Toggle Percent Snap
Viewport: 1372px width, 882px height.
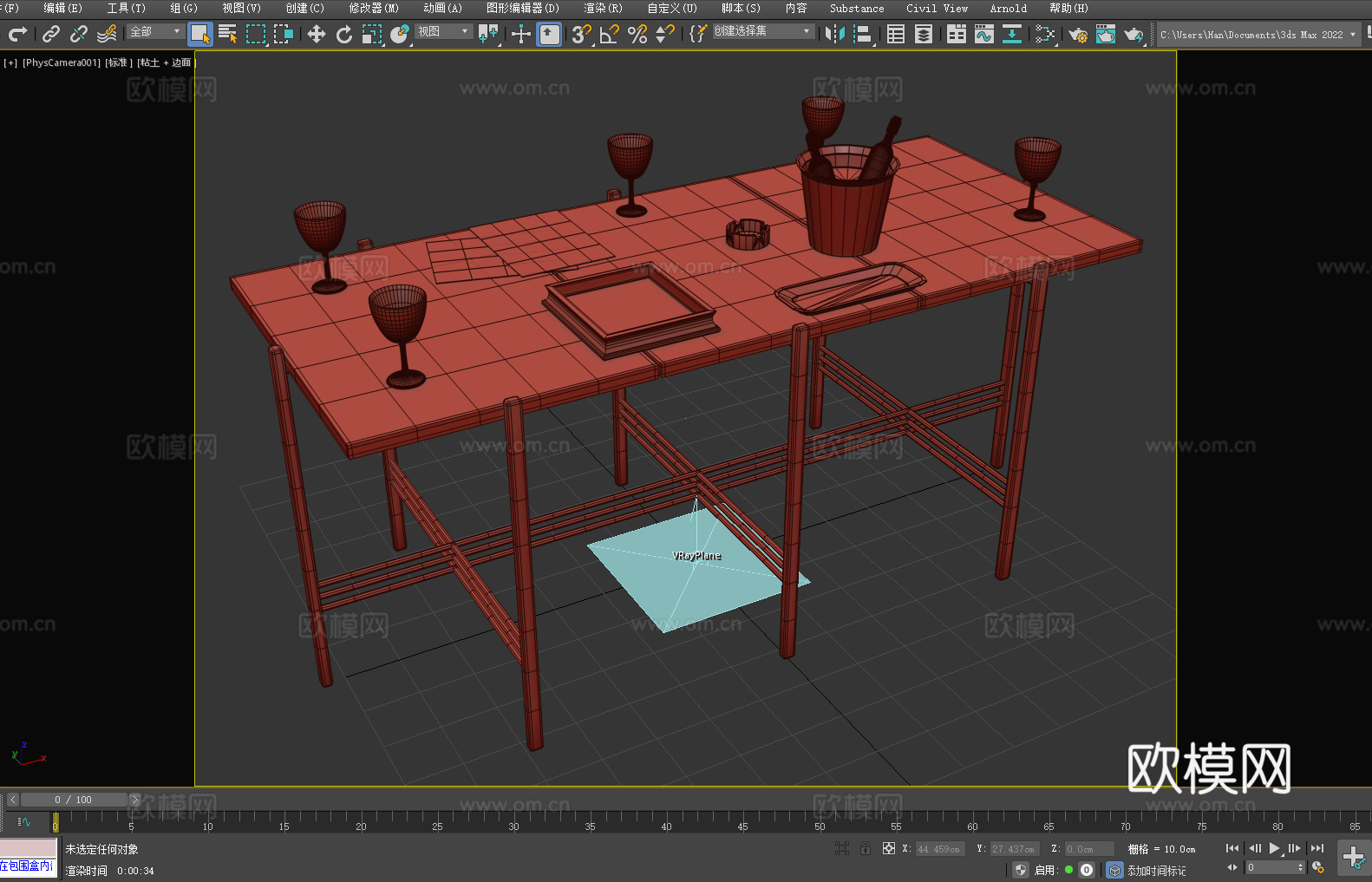(637, 34)
